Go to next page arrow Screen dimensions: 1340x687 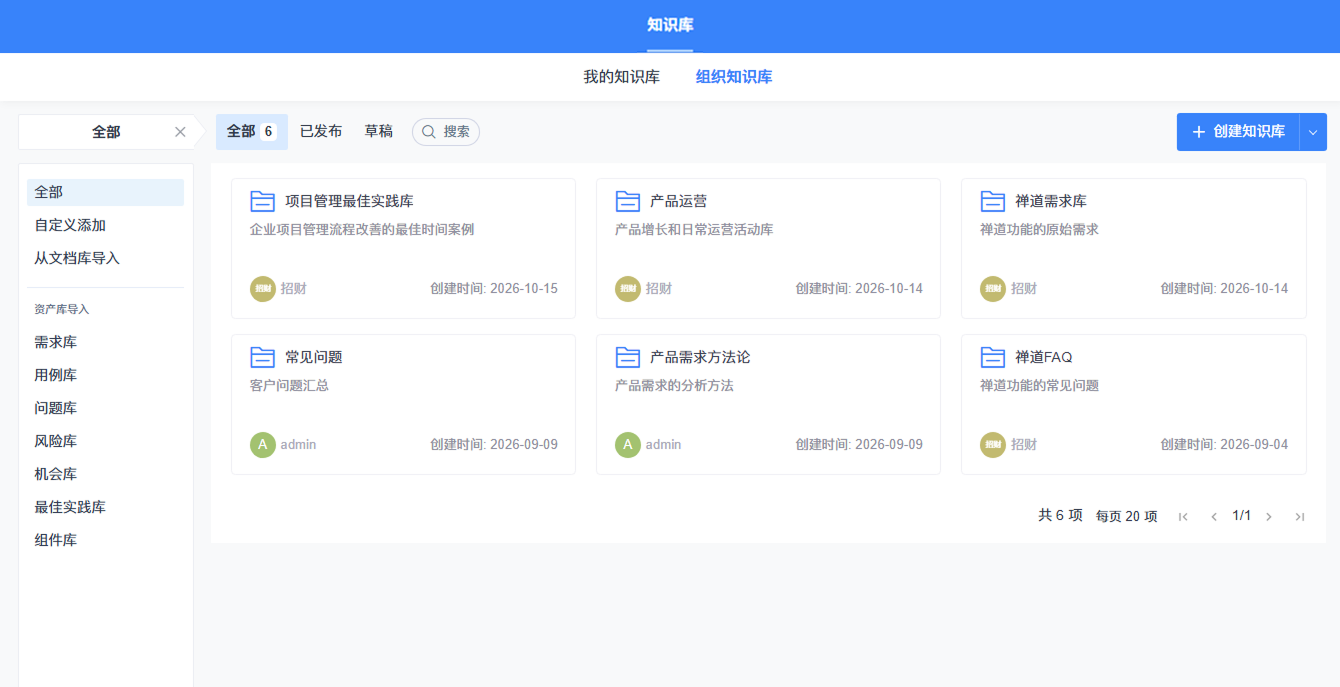coord(1269,516)
